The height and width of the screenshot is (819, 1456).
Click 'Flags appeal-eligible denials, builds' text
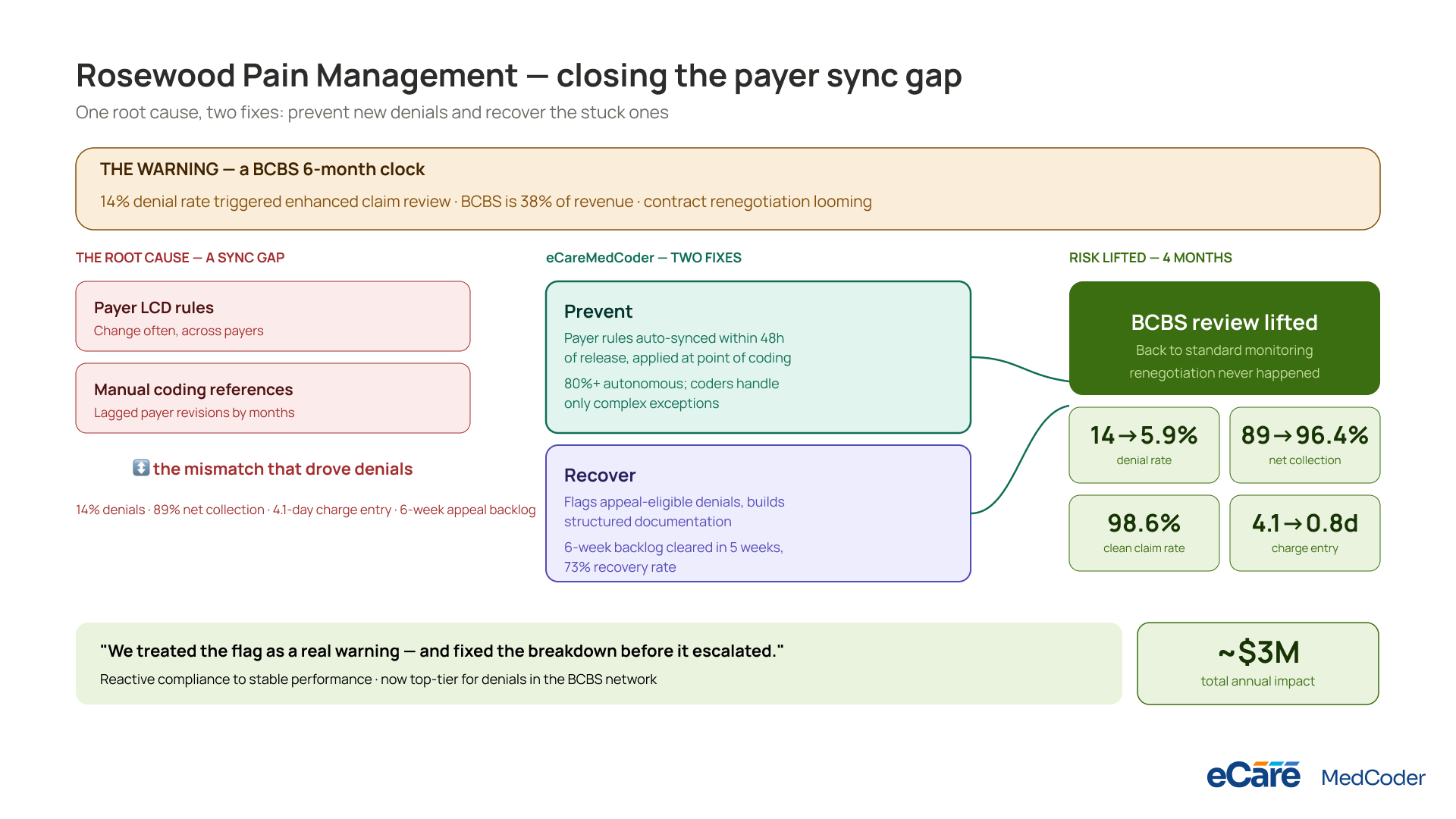[674, 502]
